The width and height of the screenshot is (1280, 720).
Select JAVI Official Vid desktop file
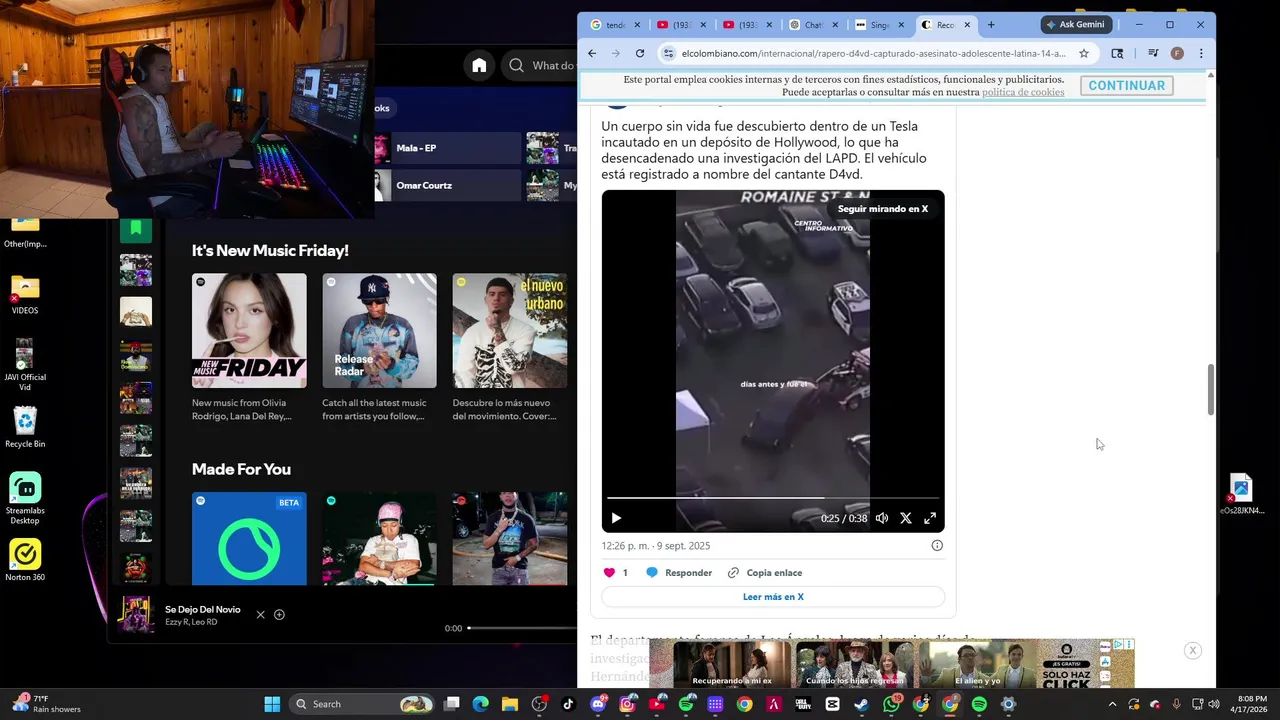[25, 365]
